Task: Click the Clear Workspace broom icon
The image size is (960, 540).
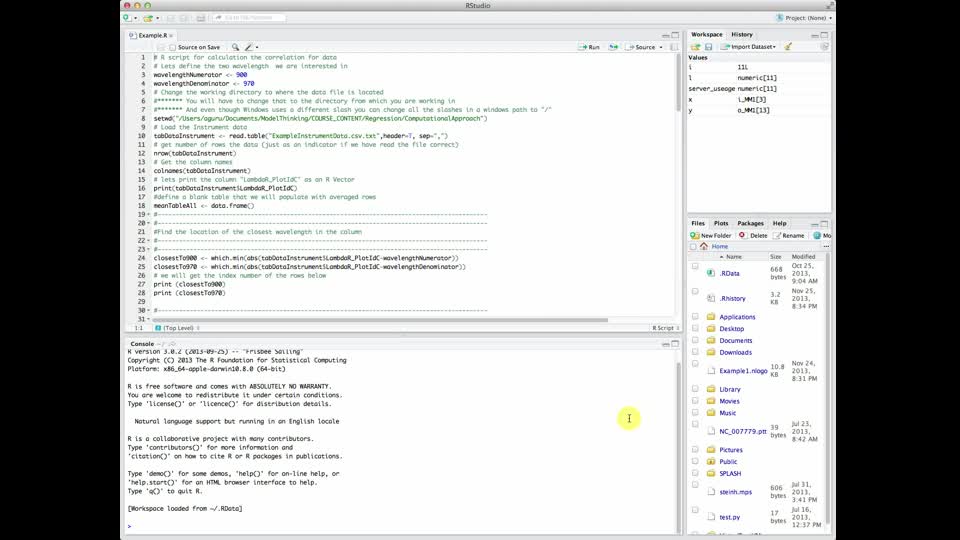Action: (788, 47)
